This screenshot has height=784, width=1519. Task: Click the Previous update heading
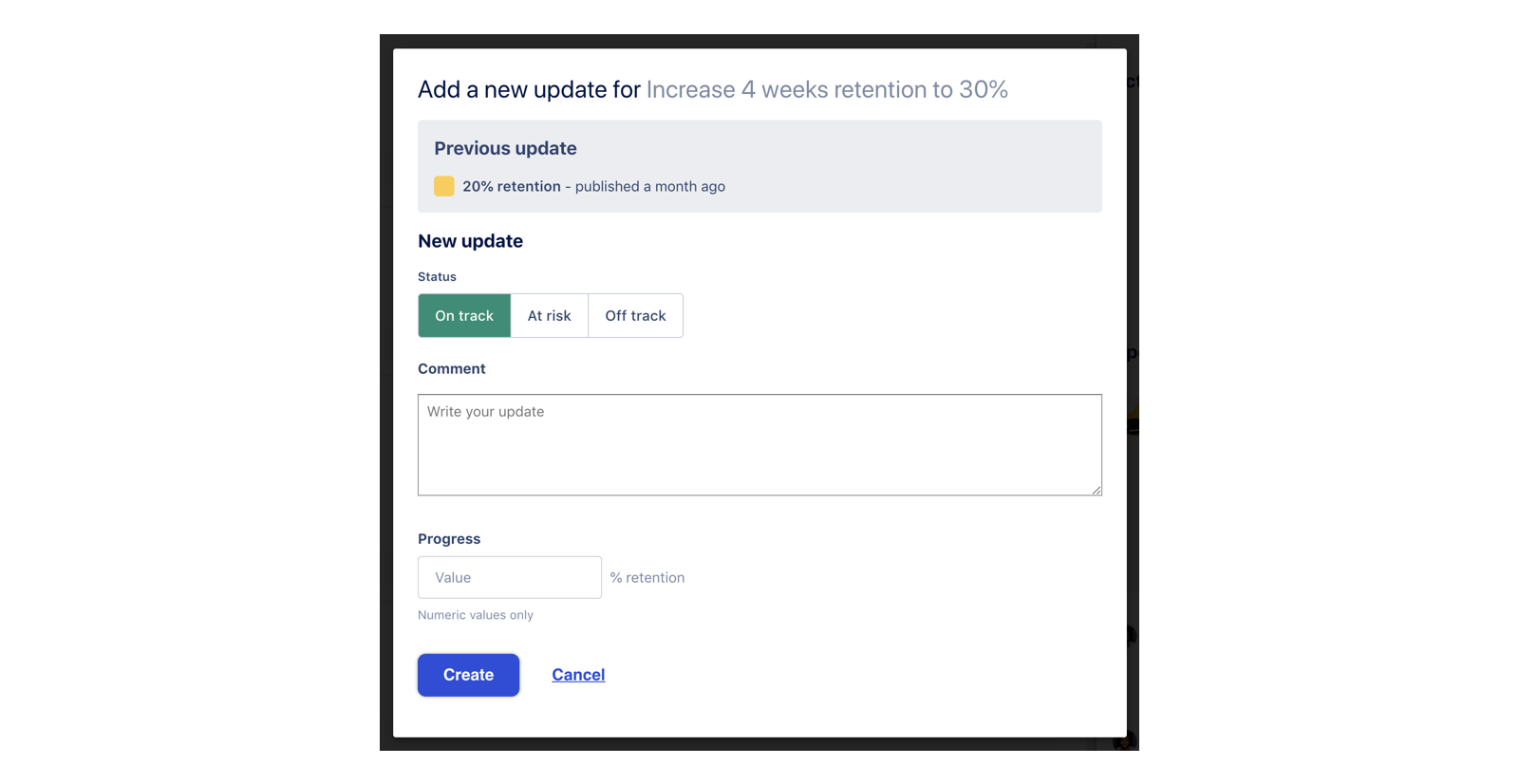pyautogui.click(x=505, y=148)
